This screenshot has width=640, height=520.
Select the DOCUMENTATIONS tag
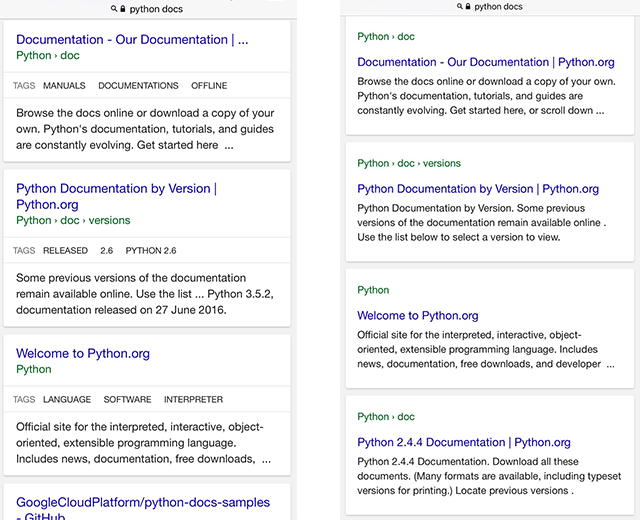click(x=138, y=86)
